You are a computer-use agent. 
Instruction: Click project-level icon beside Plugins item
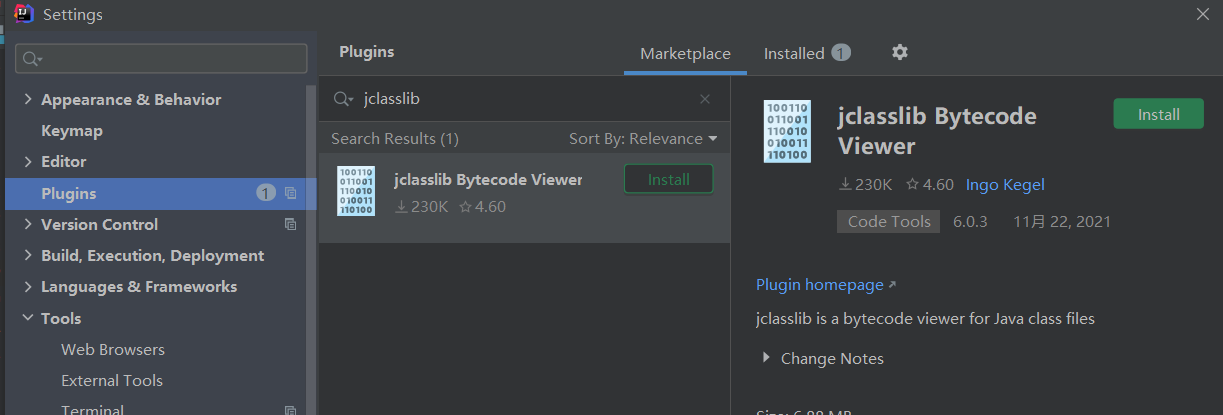coord(291,193)
